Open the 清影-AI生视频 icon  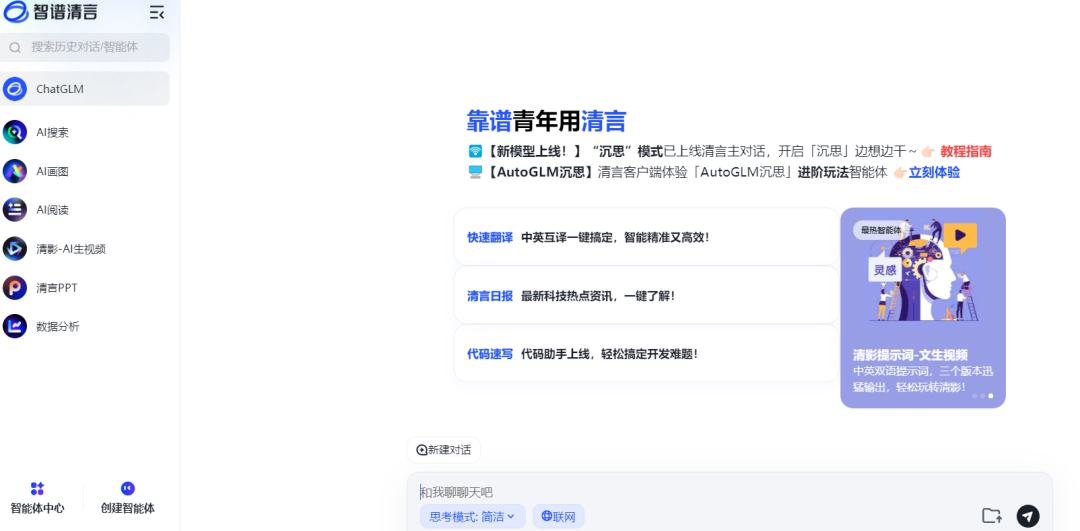pyautogui.click(x=14, y=249)
